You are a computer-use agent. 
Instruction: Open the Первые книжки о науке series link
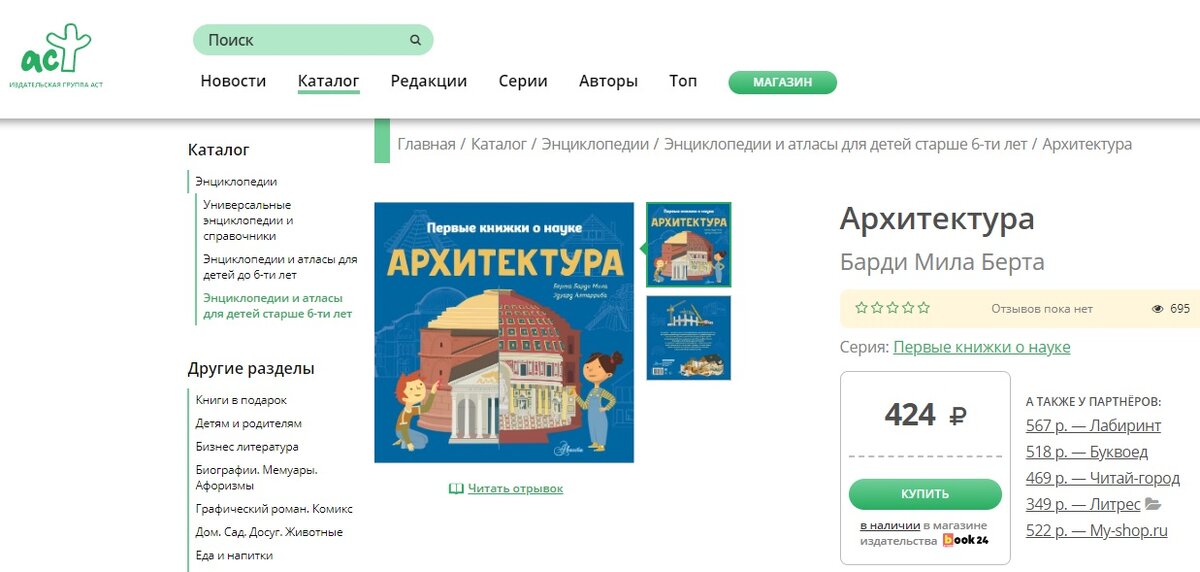pyautogui.click(x=982, y=347)
